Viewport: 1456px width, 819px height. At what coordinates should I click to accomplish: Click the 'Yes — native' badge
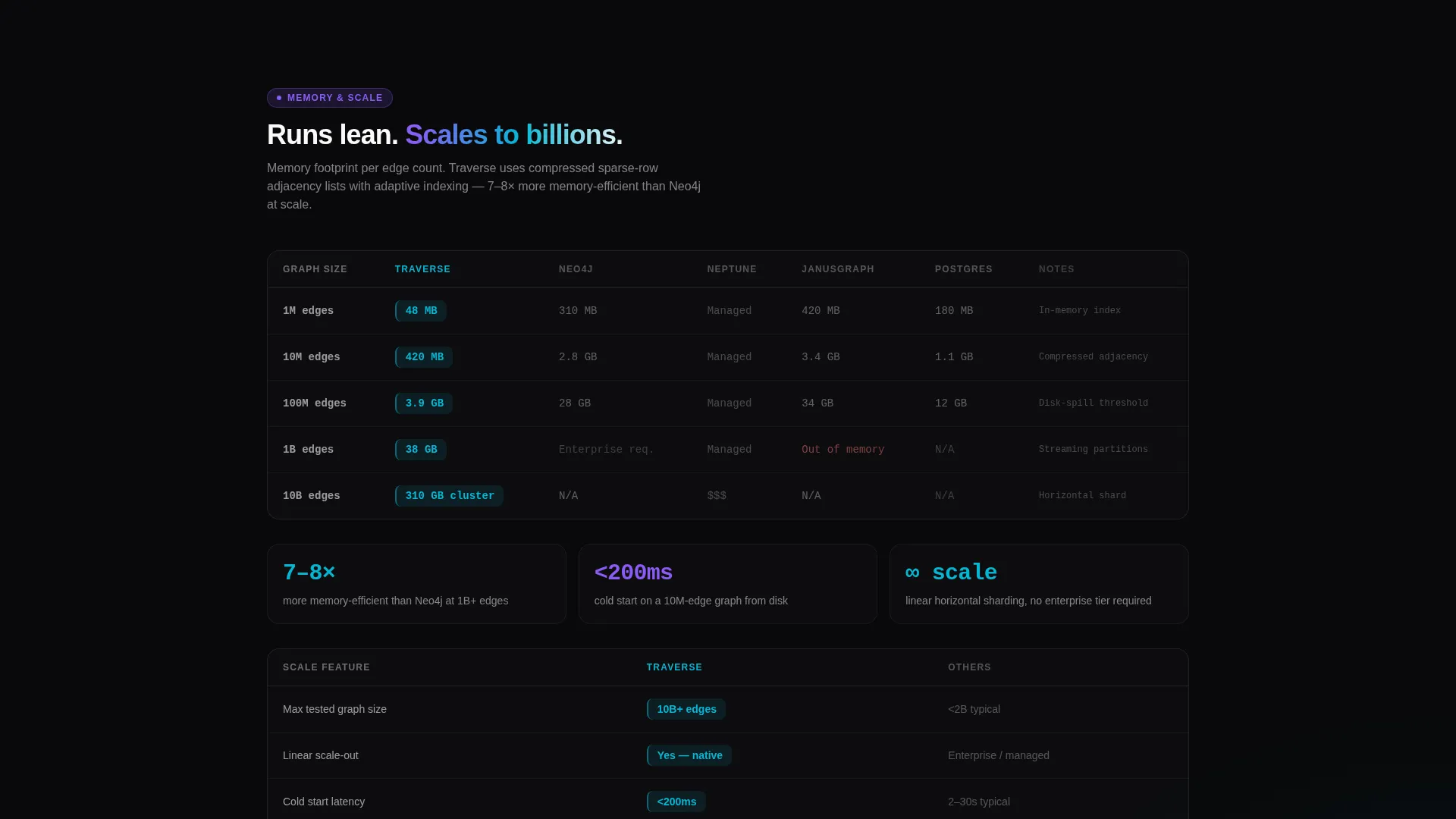689,755
